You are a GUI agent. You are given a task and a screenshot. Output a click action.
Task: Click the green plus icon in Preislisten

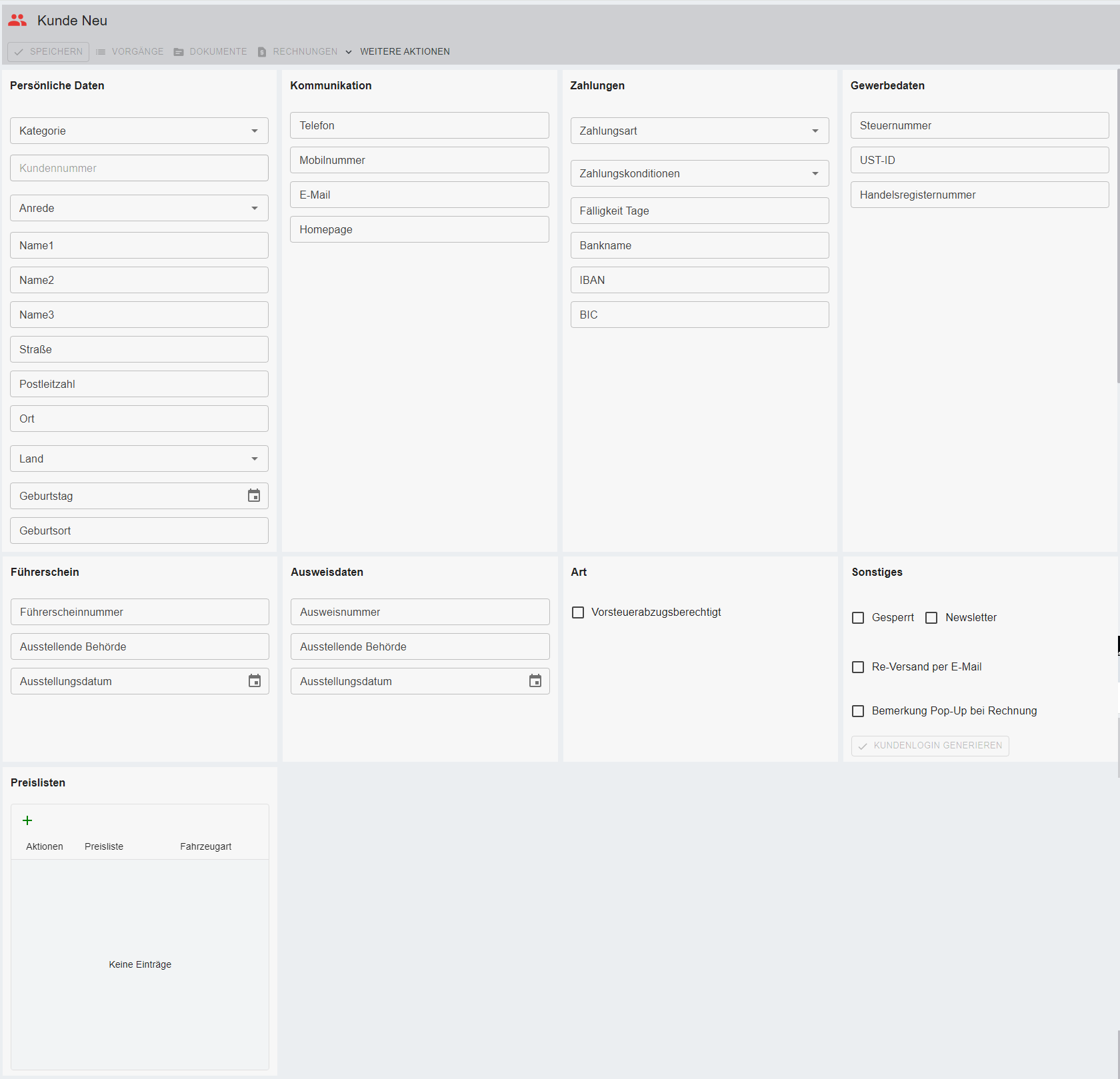coord(27,820)
